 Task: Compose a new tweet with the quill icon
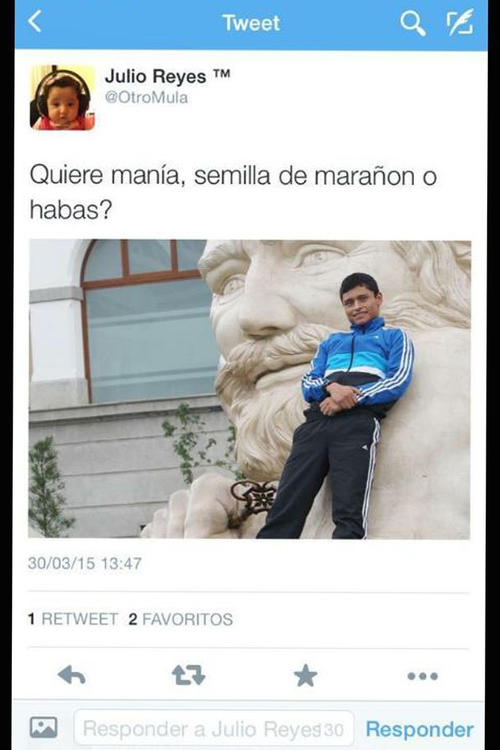tap(460, 22)
